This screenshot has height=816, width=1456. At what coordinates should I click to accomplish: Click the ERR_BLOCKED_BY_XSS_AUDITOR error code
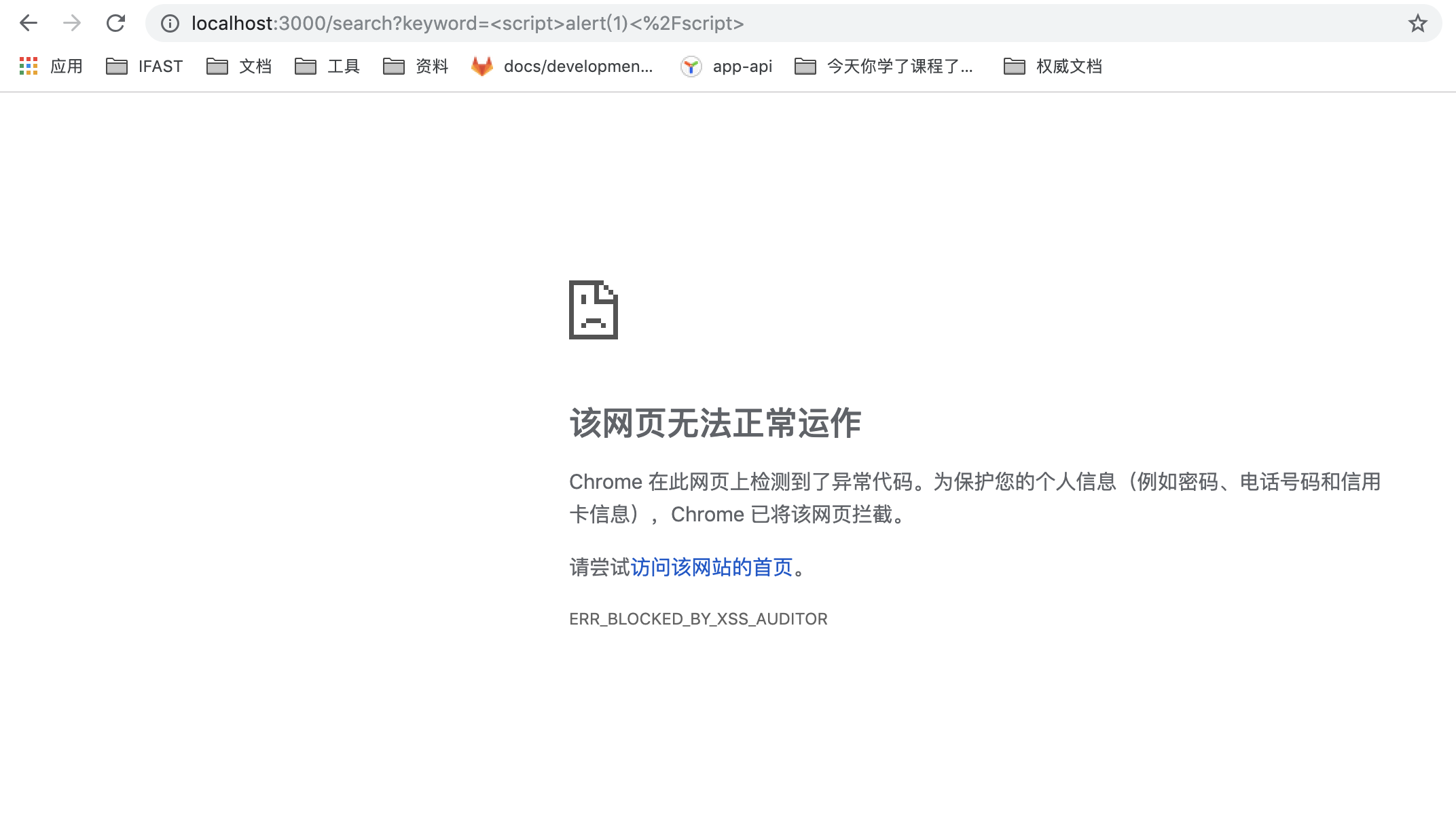click(x=698, y=619)
